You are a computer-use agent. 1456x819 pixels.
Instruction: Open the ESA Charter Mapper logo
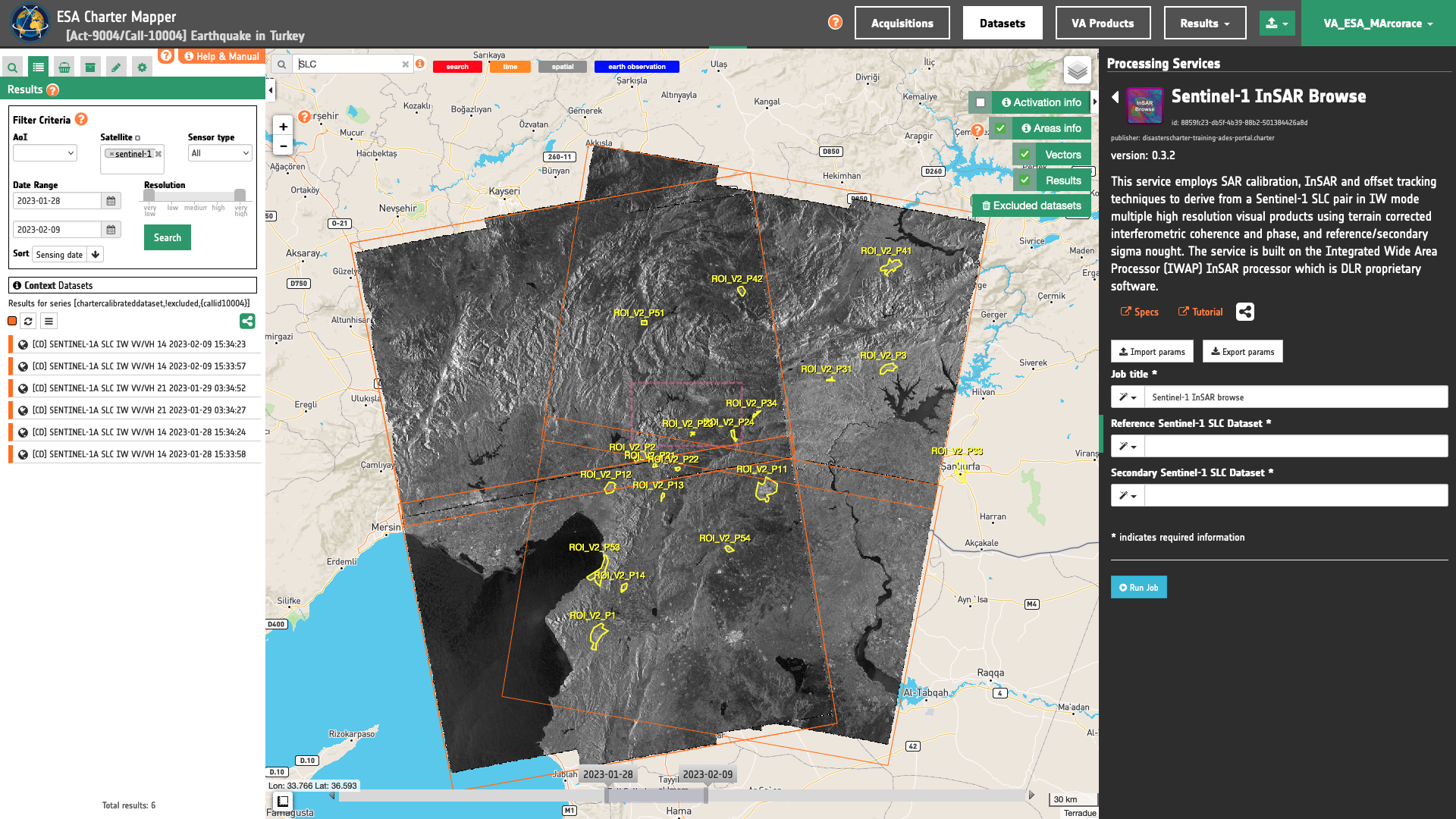click(30, 23)
